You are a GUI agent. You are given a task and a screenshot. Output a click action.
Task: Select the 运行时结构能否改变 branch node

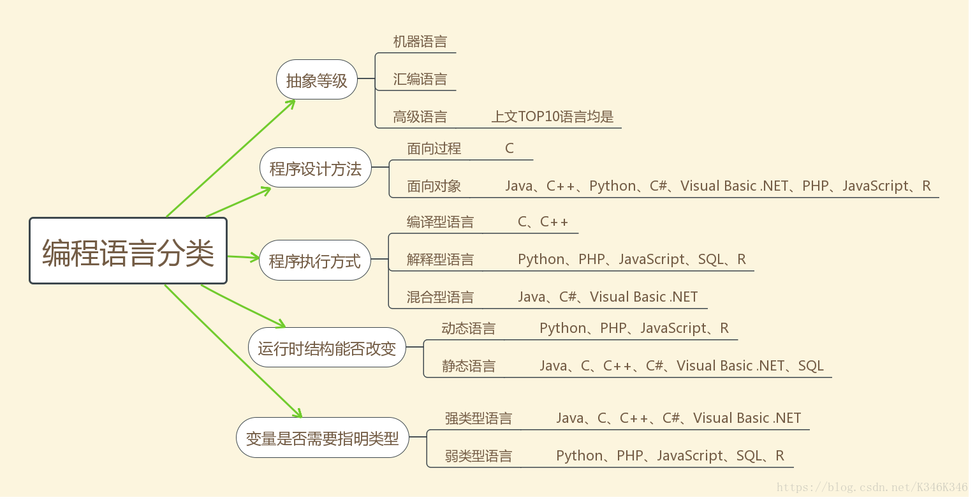(327, 348)
